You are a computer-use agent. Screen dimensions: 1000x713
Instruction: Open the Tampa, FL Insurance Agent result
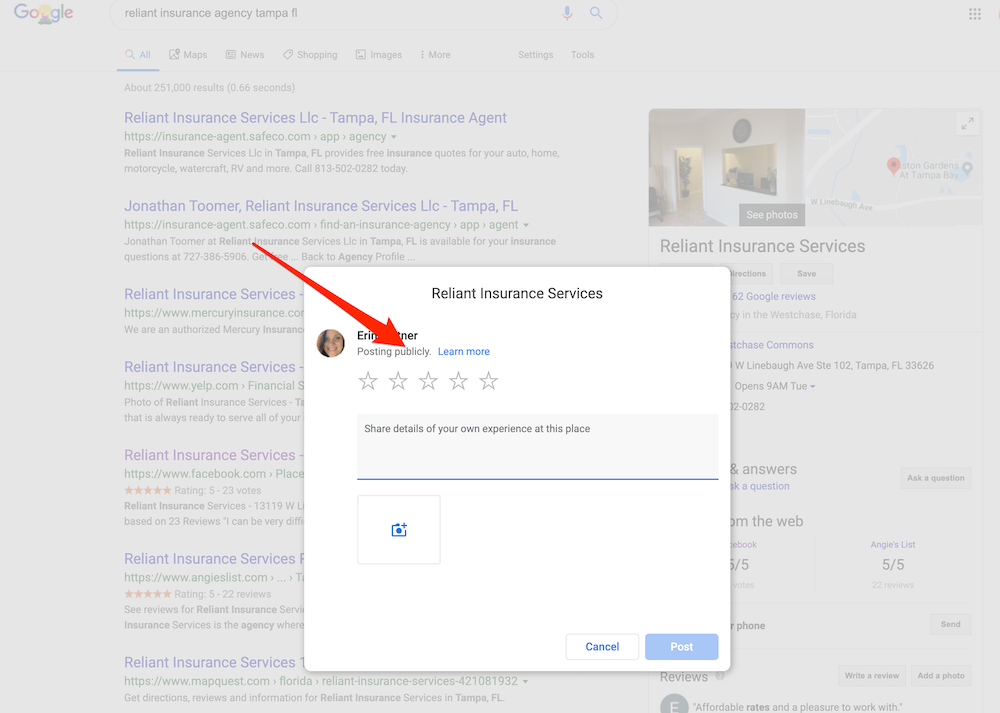pyautogui.click(x=315, y=118)
